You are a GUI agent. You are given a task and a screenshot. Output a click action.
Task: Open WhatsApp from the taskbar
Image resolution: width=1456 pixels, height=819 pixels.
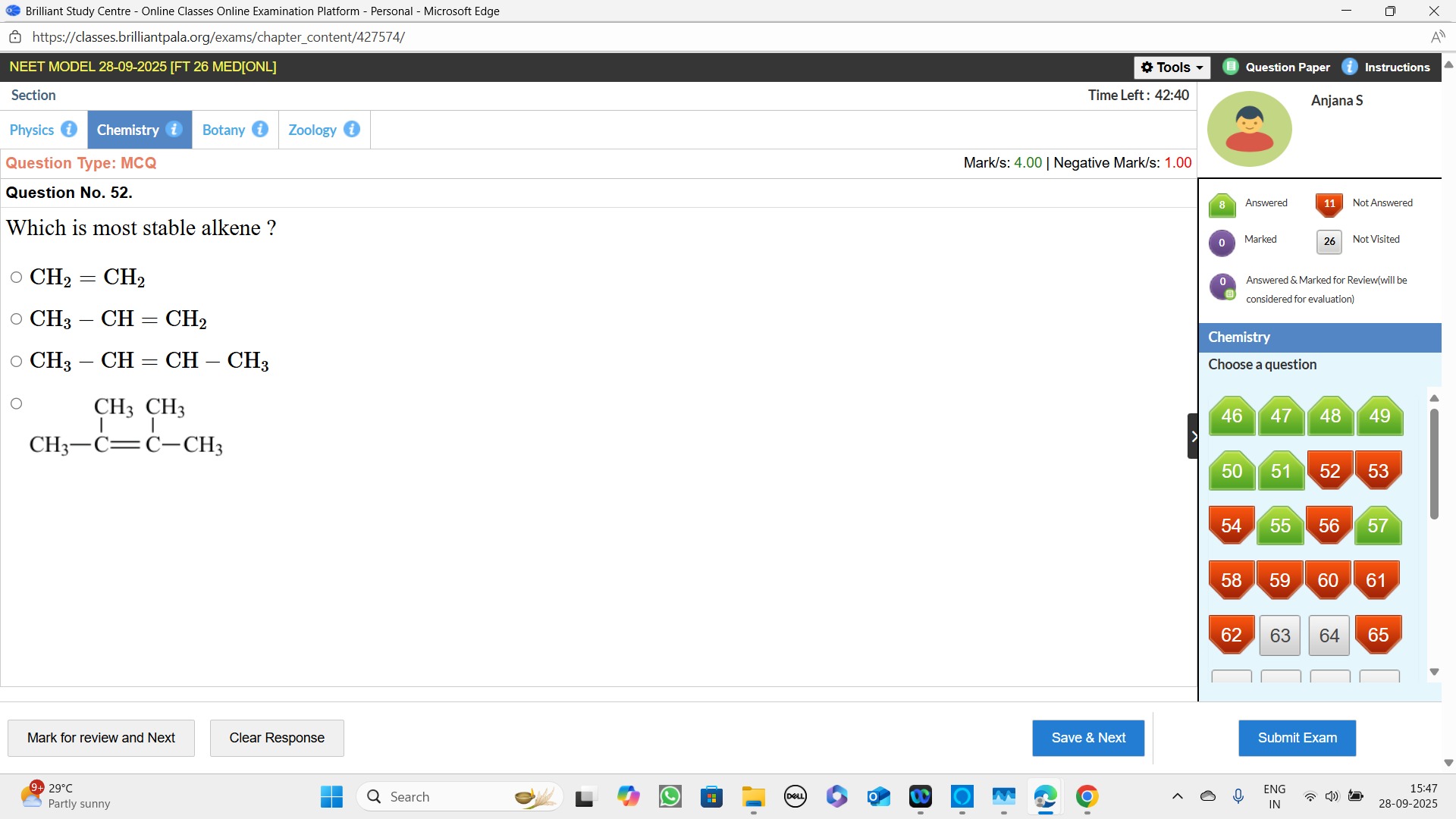pyautogui.click(x=670, y=796)
